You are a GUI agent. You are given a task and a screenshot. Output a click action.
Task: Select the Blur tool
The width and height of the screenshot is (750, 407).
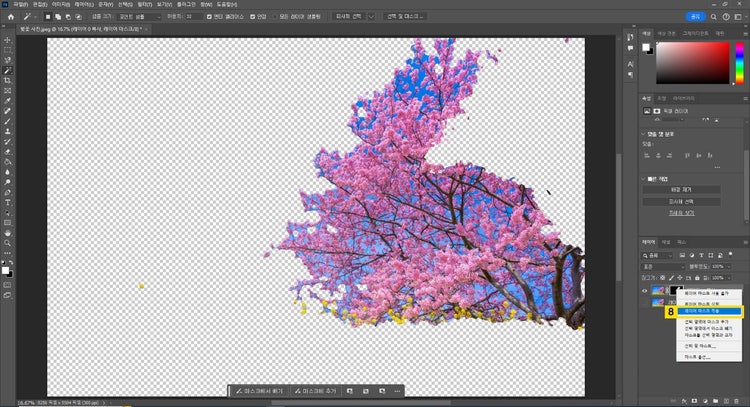(8, 172)
